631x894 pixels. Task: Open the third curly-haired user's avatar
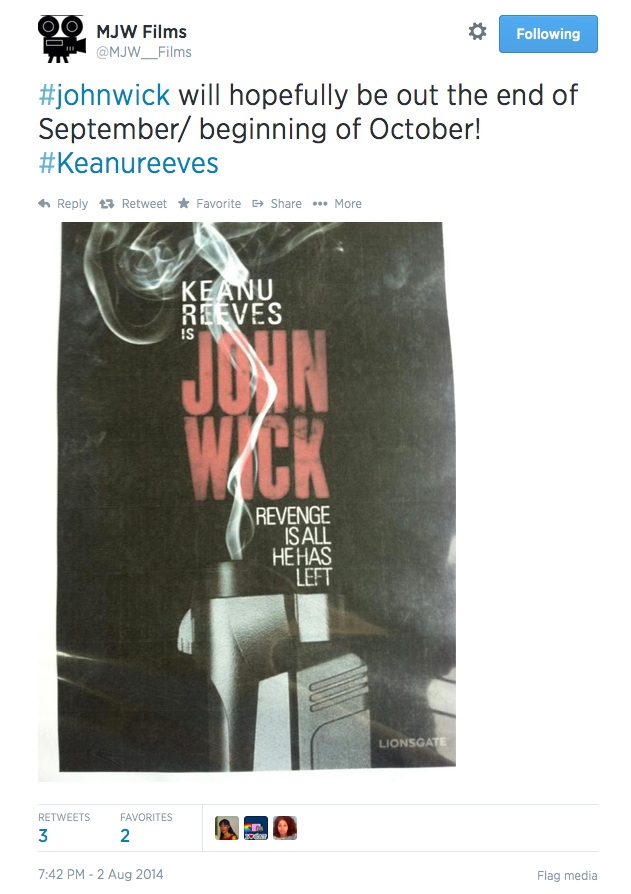pyautogui.click(x=284, y=828)
